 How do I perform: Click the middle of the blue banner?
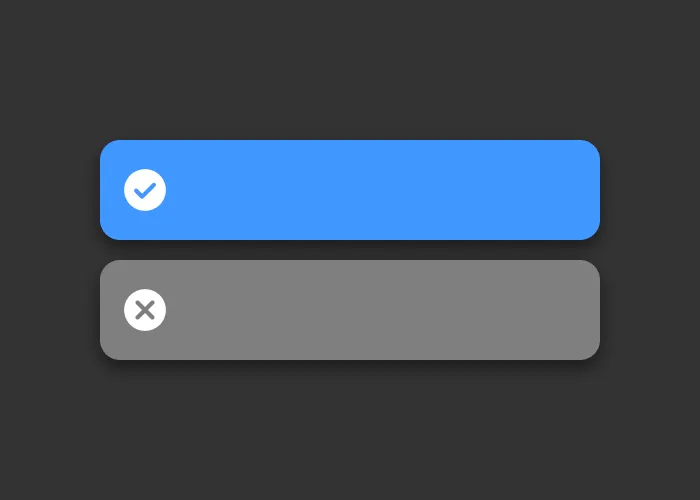(x=350, y=190)
